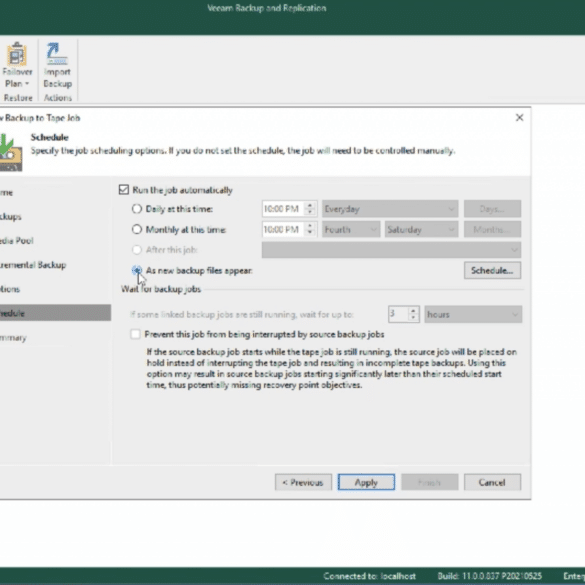Click the Restore ribbon group label
Screen dimensions: 585x585
[18, 98]
